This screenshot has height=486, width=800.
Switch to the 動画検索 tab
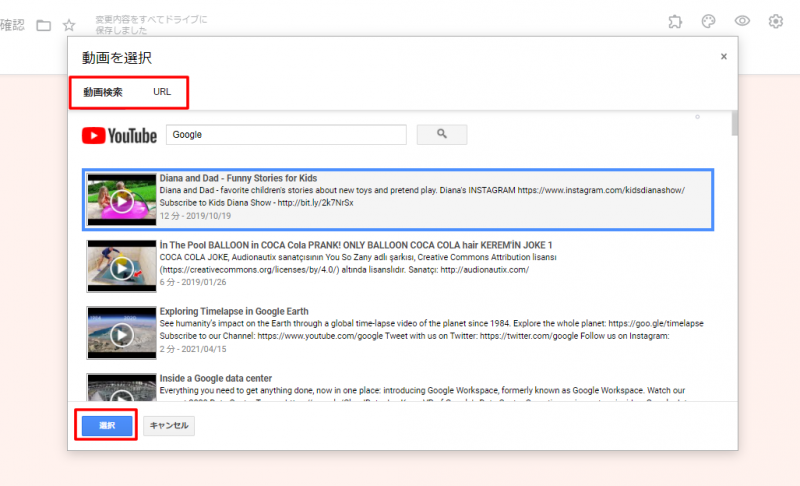tap(103, 92)
